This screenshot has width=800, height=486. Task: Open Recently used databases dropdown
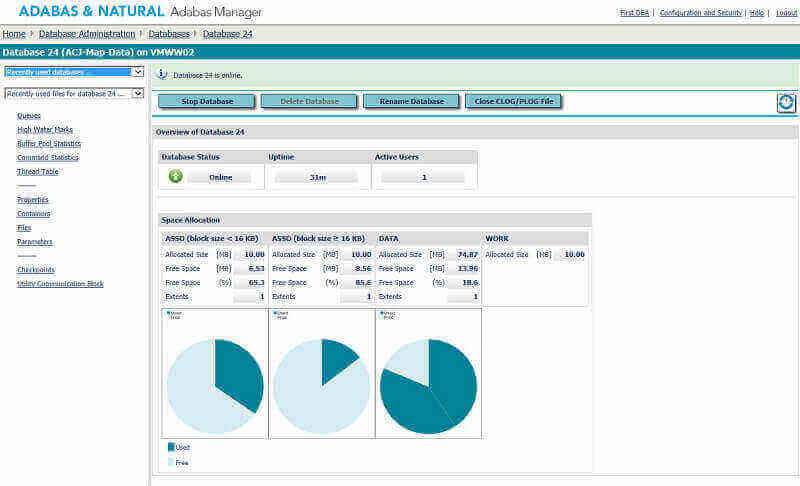point(74,72)
